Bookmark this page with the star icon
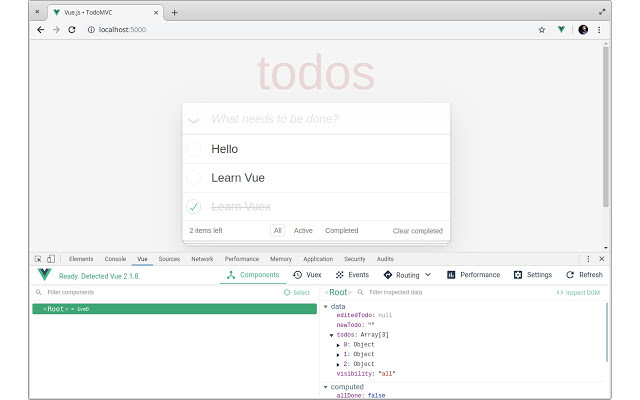Screen dimensions: 640x400 tap(542, 29)
